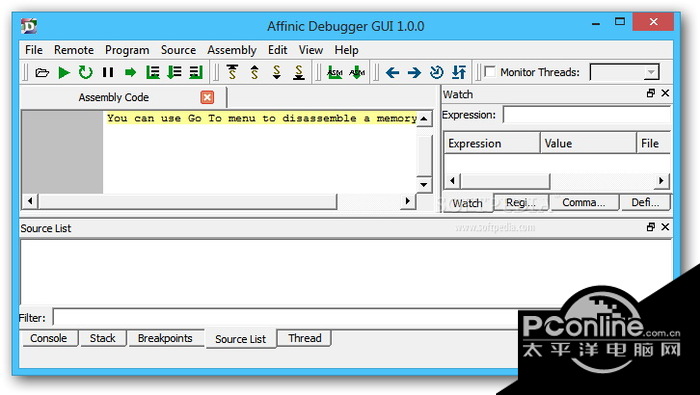Pause execution with the pause icon
This screenshot has width=700, height=395.
point(108,72)
